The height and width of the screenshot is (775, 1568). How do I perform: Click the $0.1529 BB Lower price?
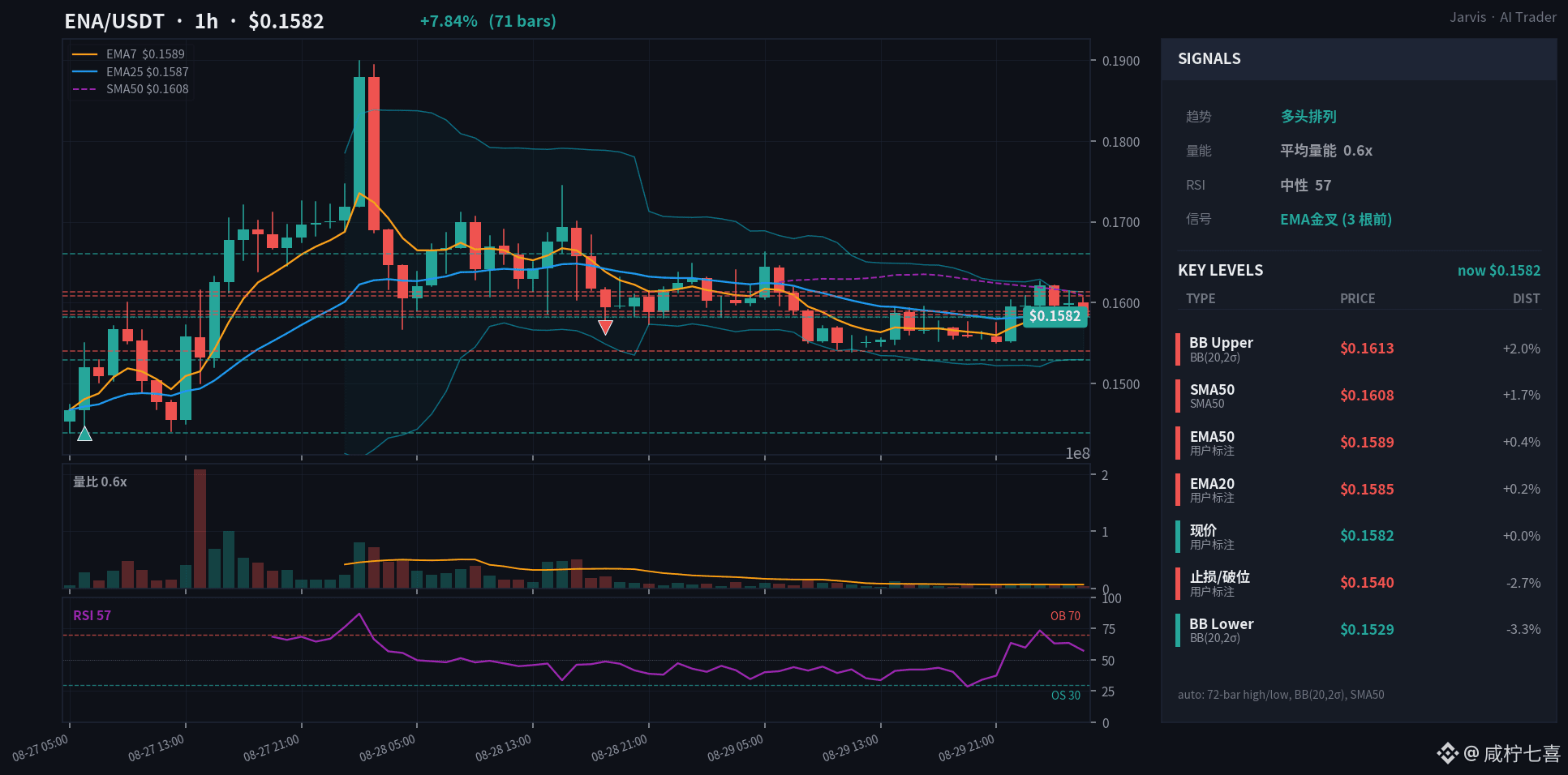point(1367,630)
